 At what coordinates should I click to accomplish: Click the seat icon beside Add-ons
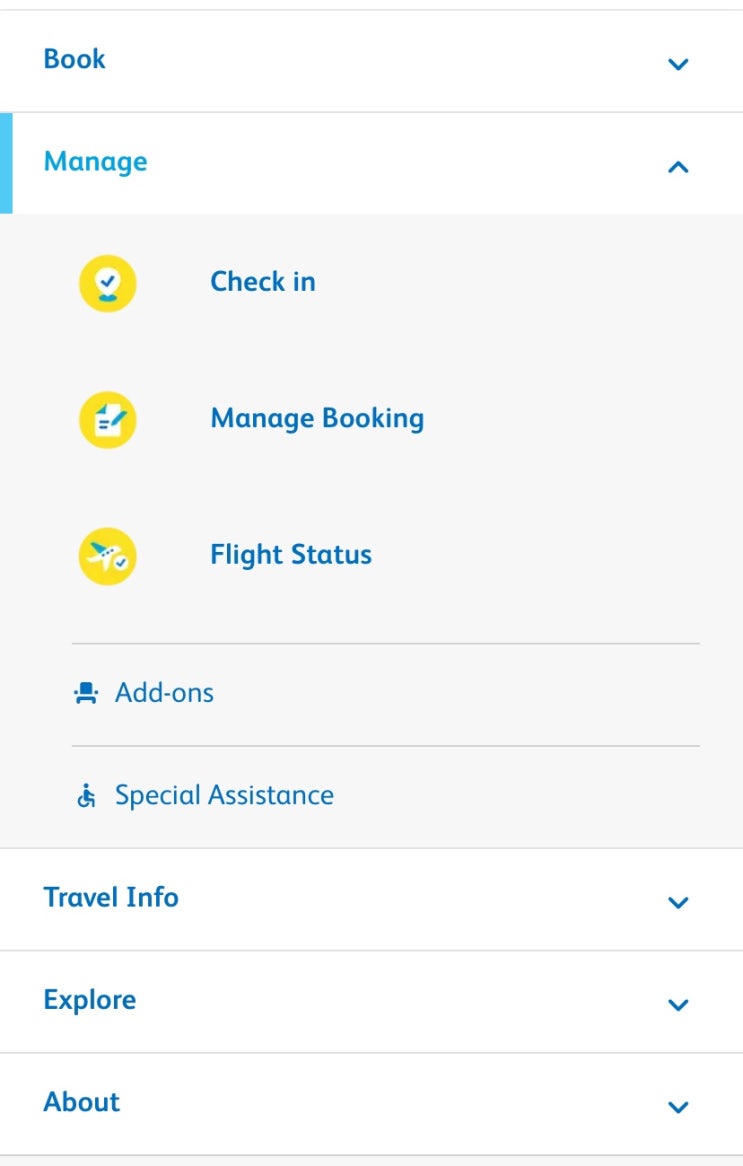pyautogui.click(x=87, y=693)
